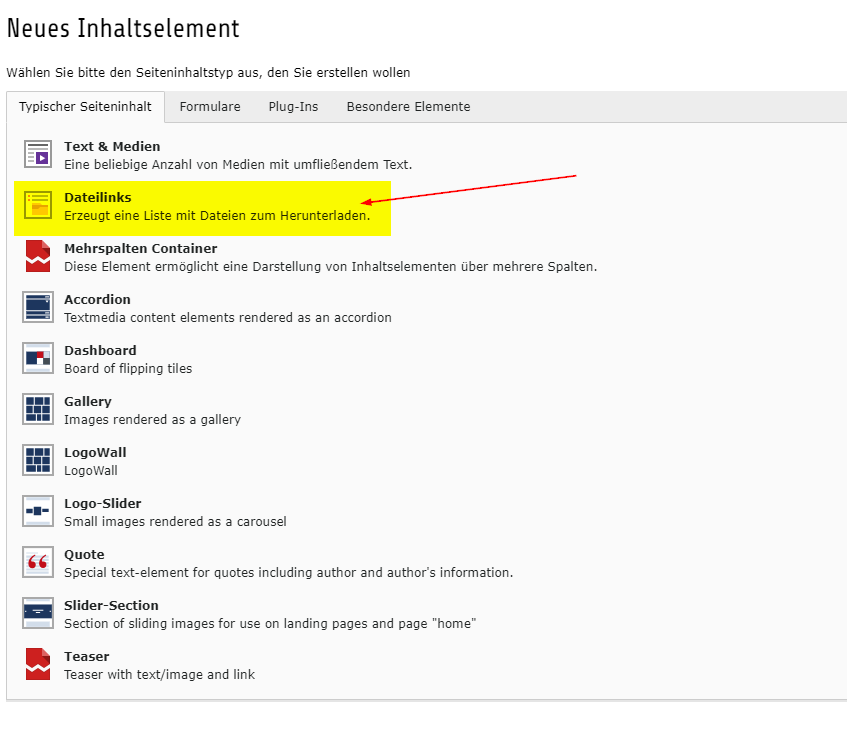Click the Slider-Section icon
The width and height of the screenshot is (847, 745).
click(x=38, y=614)
